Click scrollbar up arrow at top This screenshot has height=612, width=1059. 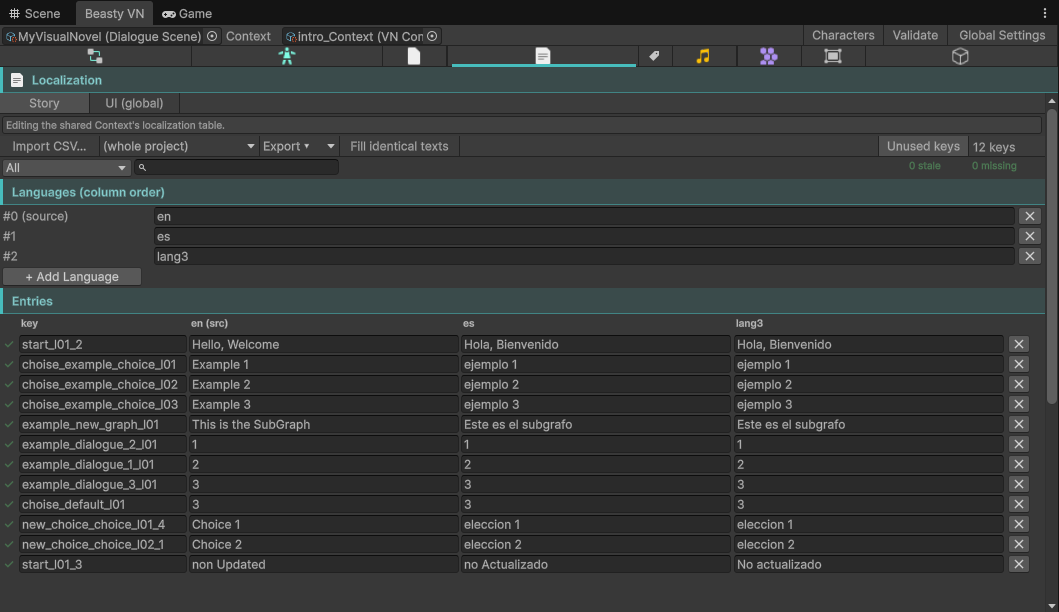click(1052, 101)
